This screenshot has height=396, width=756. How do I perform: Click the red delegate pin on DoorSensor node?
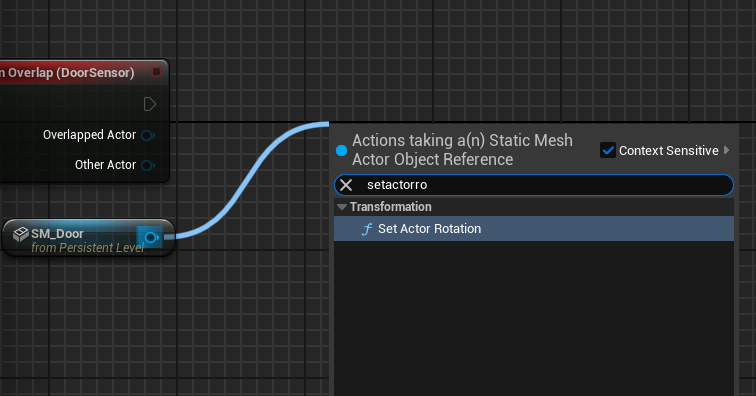[156, 72]
